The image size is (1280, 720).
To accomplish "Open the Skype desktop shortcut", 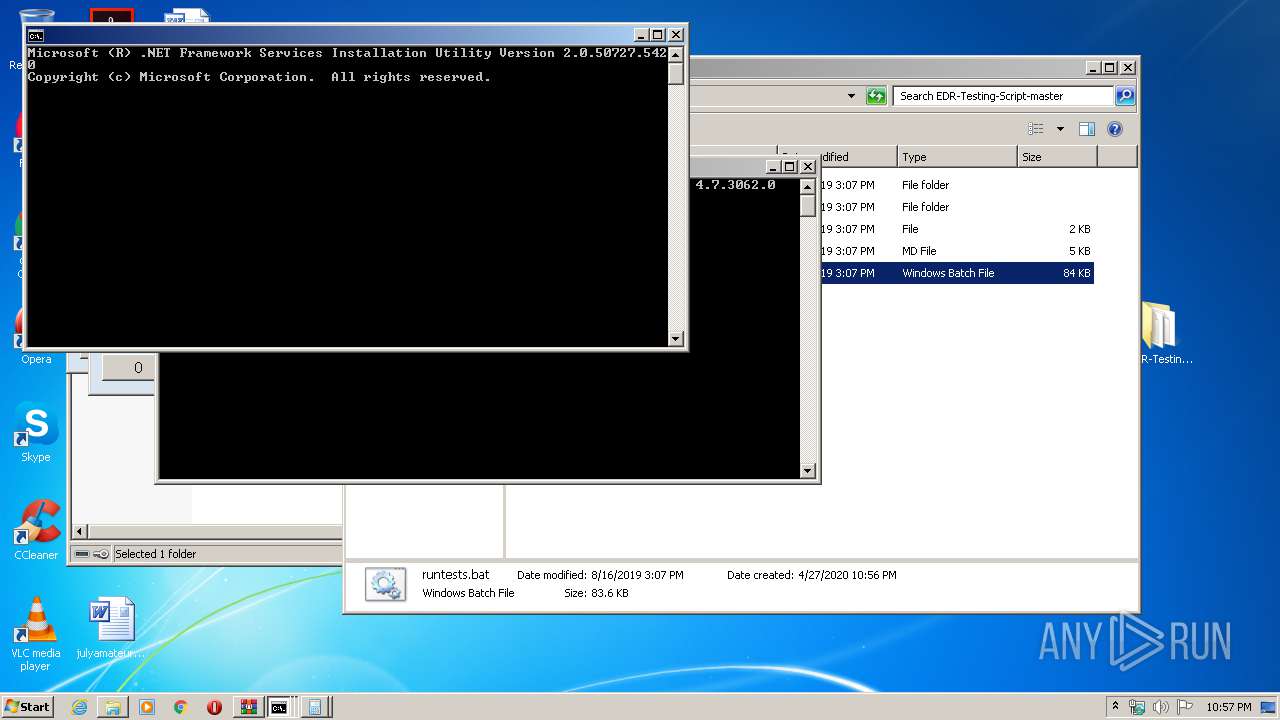I will (36, 434).
